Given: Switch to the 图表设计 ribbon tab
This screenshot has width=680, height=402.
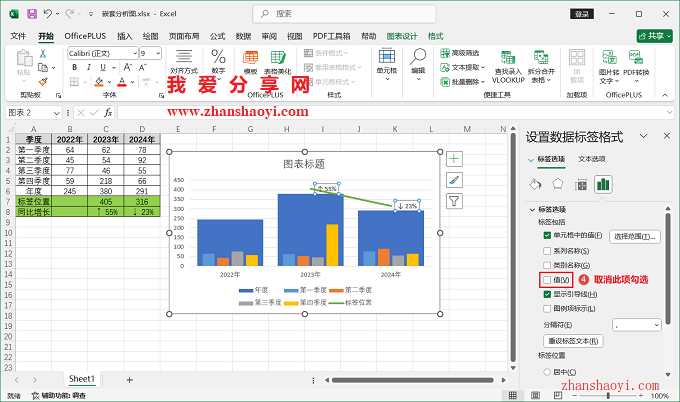Looking at the screenshot, I should pyautogui.click(x=402, y=36).
